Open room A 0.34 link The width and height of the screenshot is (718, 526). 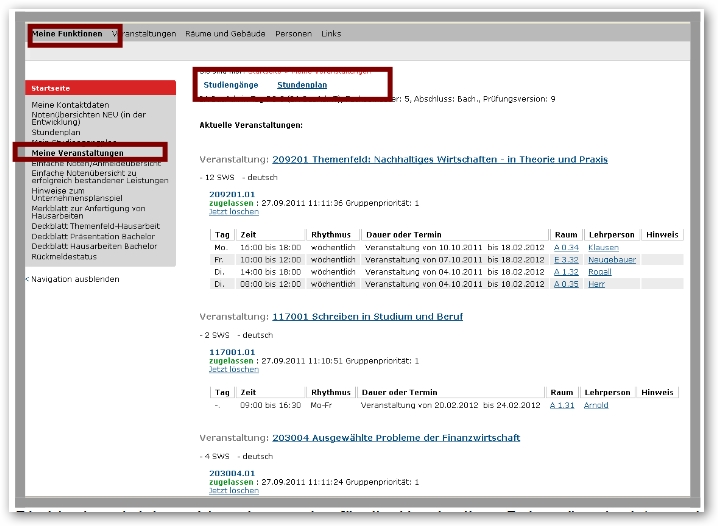(x=566, y=248)
